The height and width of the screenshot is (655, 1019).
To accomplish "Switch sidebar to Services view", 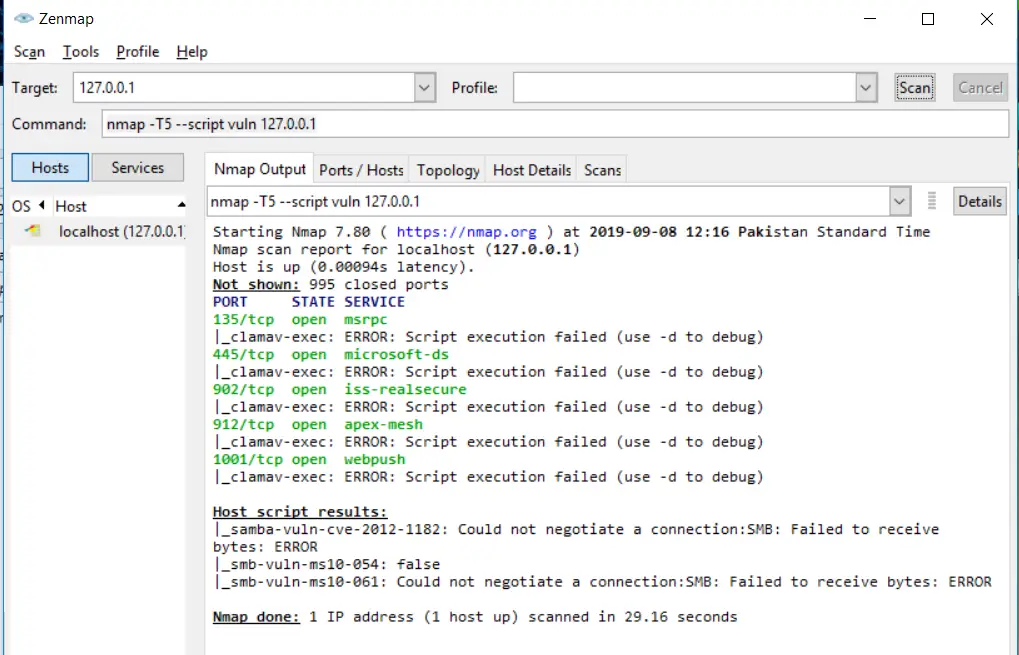I will (x=138, y=168).
